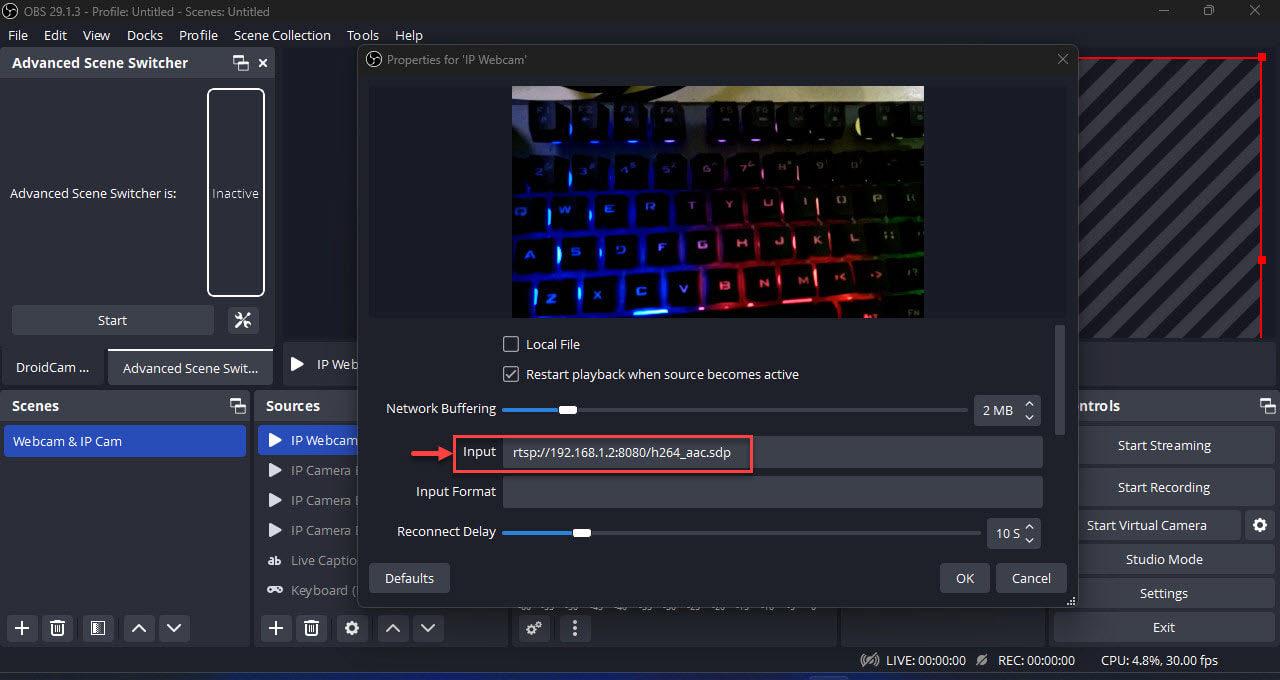This screenshot has height=680, width=1280.
Task: Click the media icon of IP Webcam source
Action: [275, 440]
